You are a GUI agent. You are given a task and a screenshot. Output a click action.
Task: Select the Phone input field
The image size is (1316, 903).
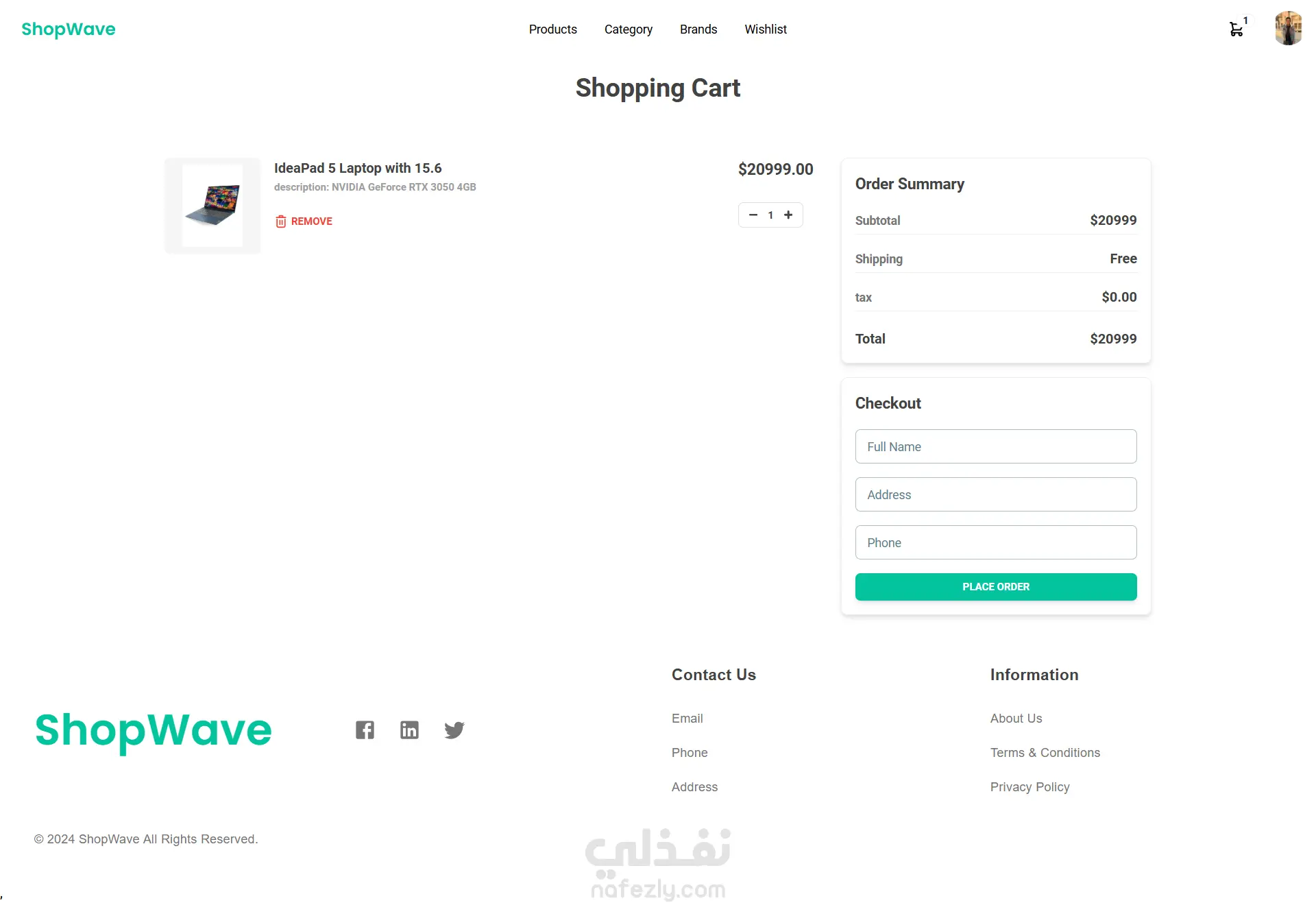pyautogui.click(x=995, y=542)
